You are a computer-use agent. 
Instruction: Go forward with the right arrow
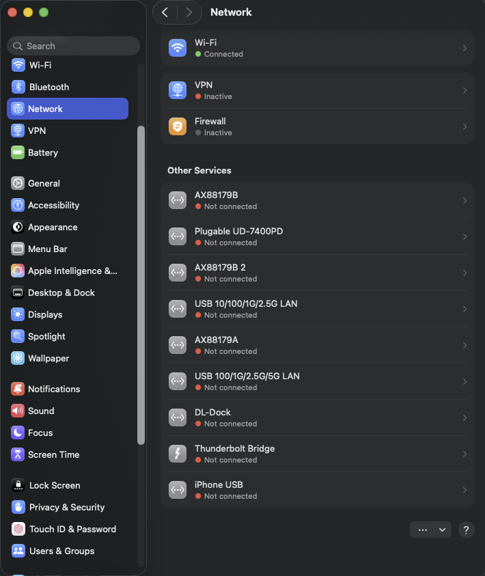pyautogui.click(x=189, y=12)
